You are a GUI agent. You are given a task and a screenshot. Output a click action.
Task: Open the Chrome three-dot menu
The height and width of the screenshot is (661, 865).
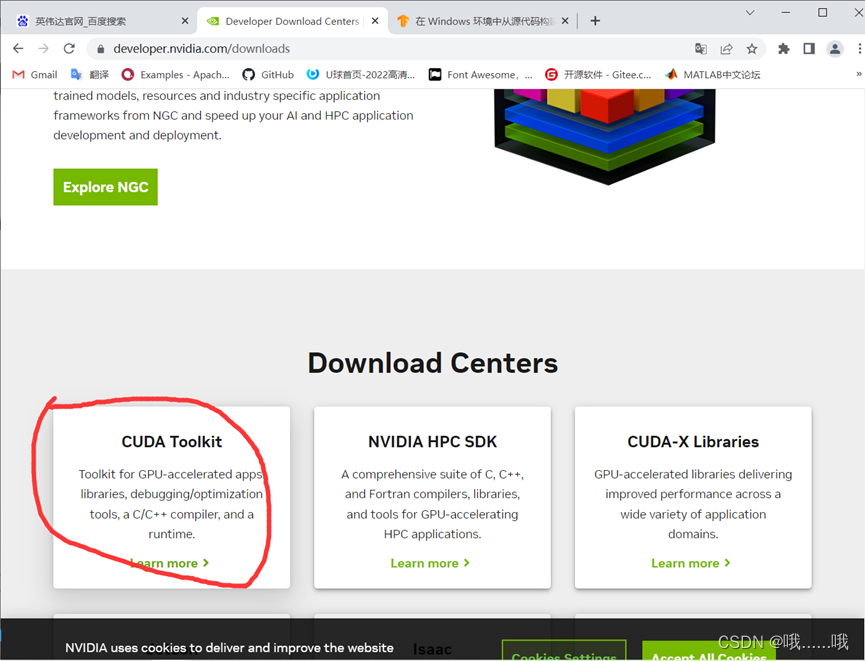(x=859, y=49)
